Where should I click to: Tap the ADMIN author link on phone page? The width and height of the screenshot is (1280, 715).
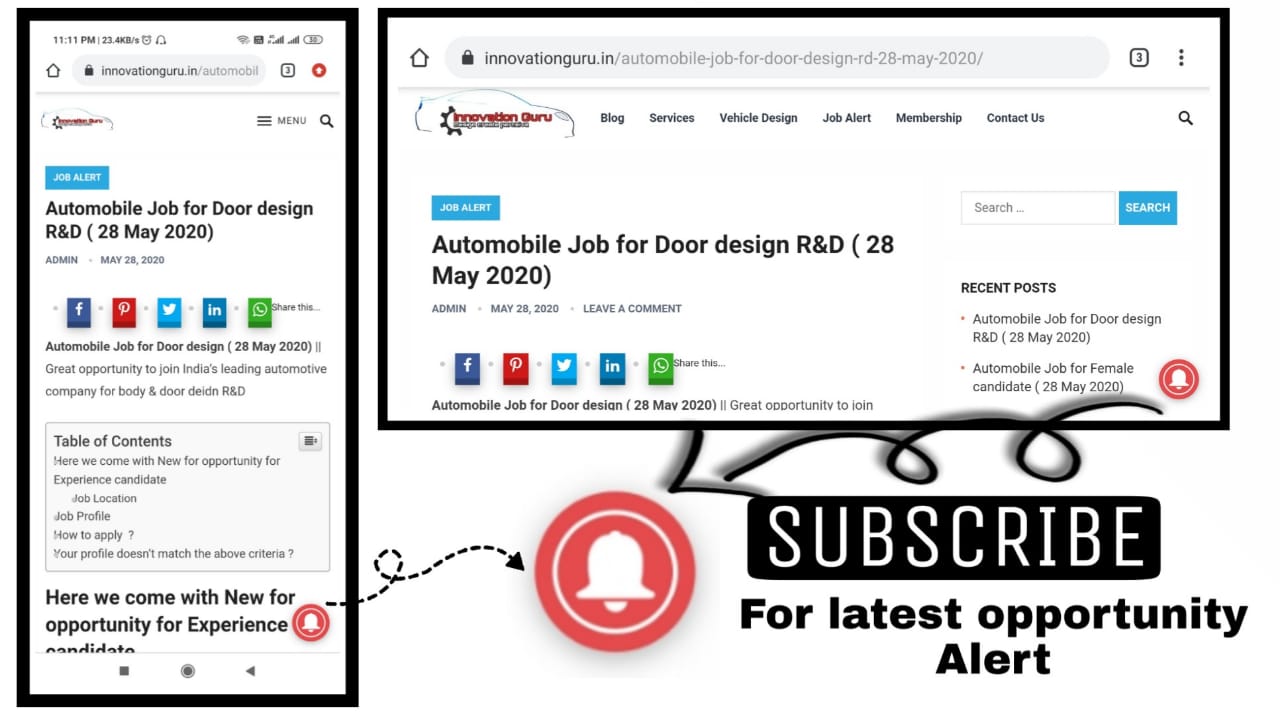click(x=61, y=260)
